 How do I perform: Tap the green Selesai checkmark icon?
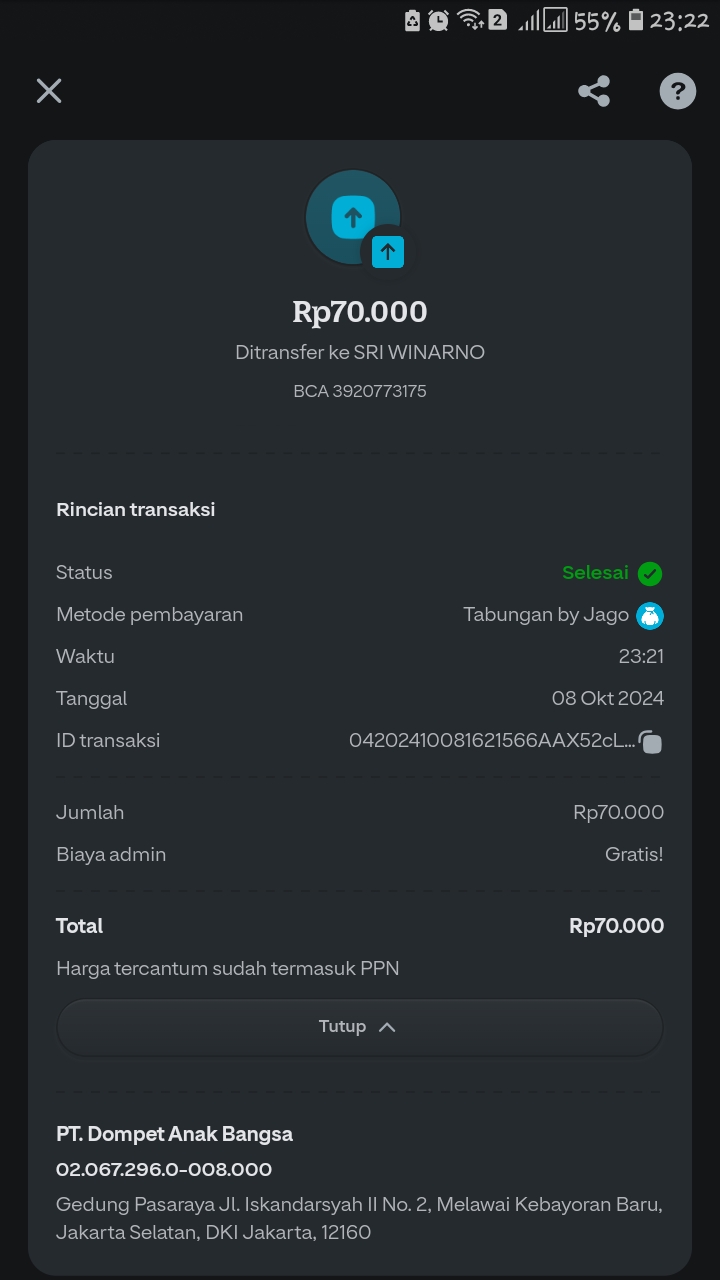650,573
